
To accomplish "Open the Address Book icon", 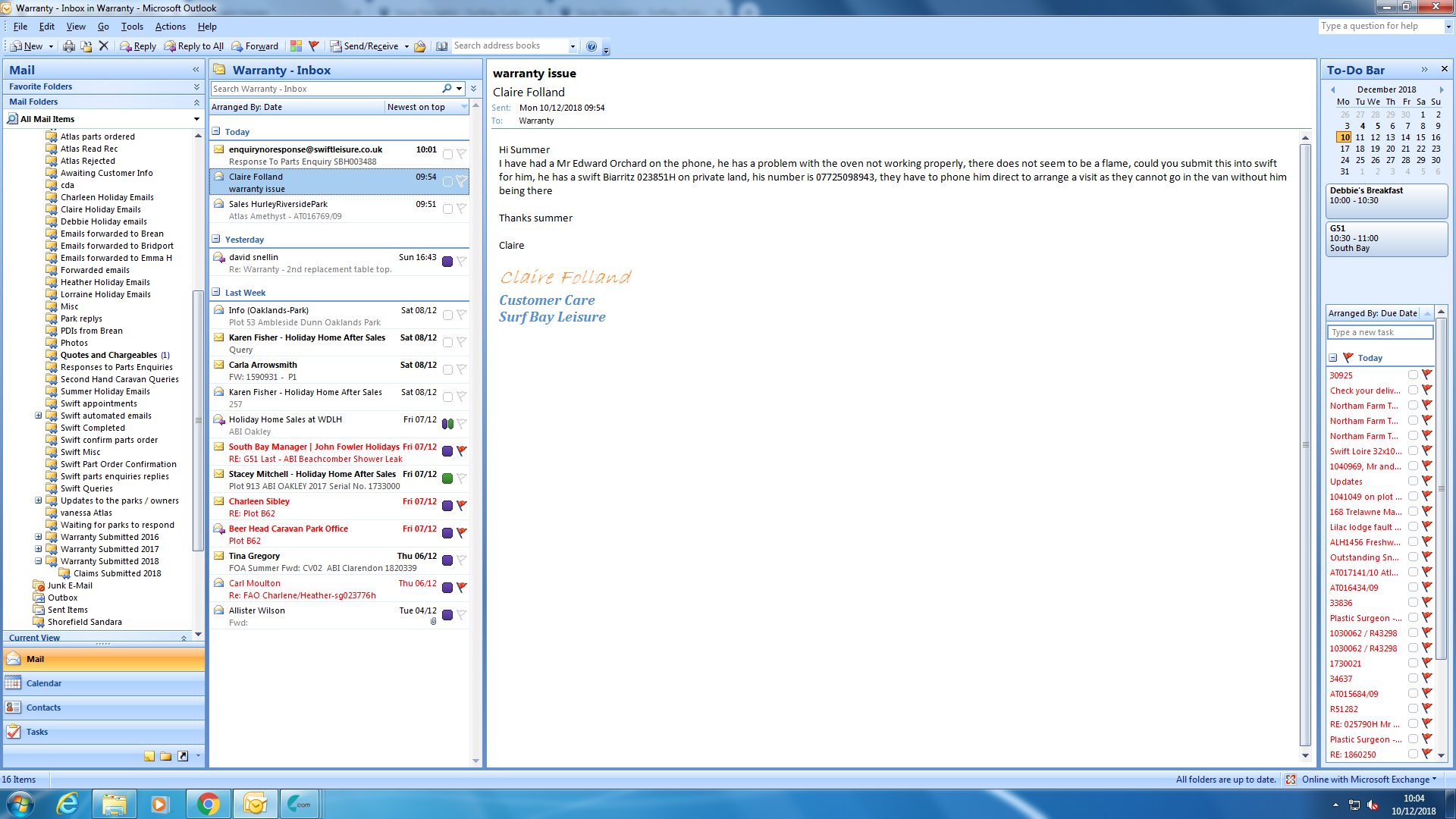I will [442, 46].
